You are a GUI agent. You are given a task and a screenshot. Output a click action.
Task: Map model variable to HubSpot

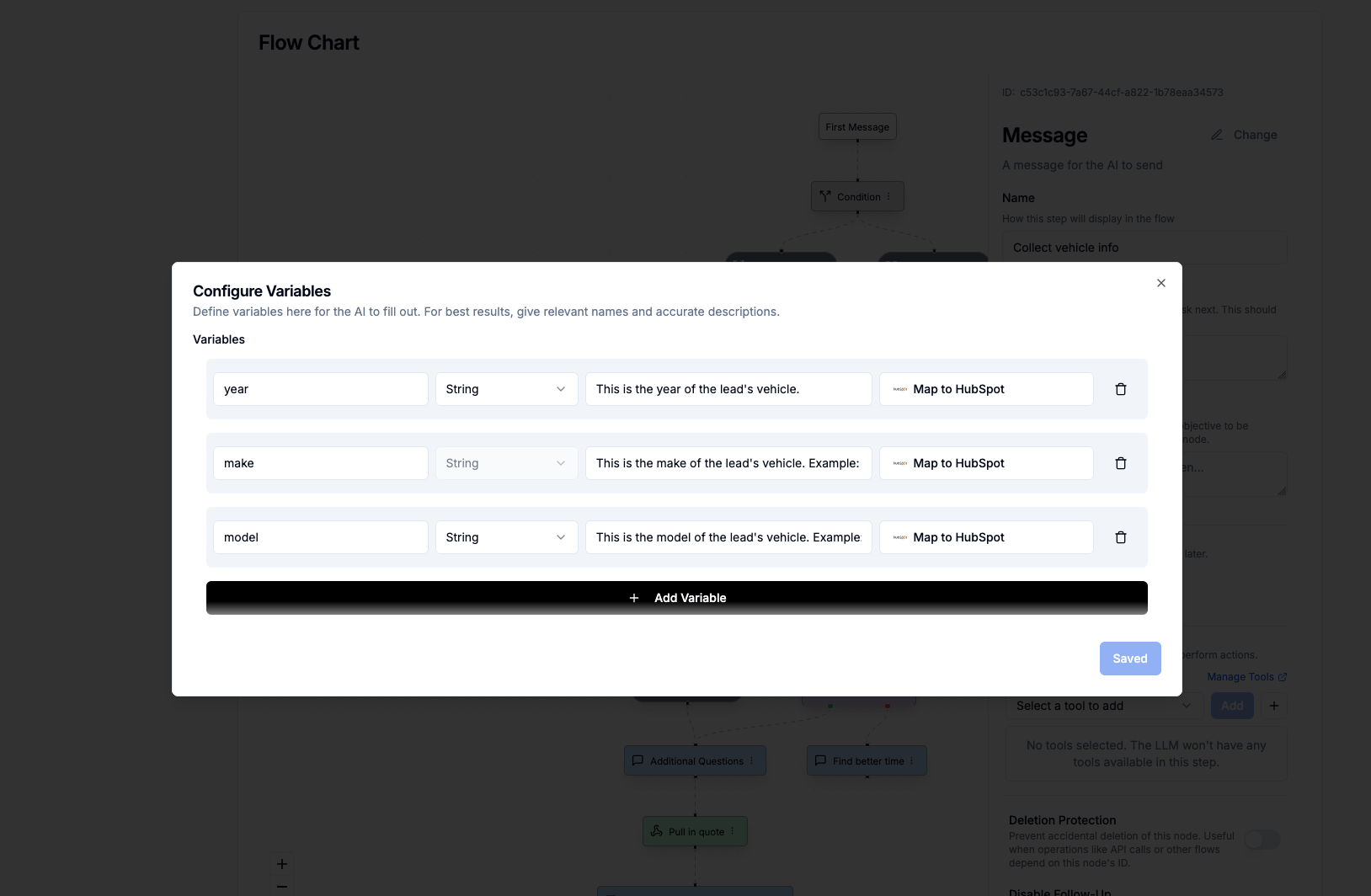[986, 537]
